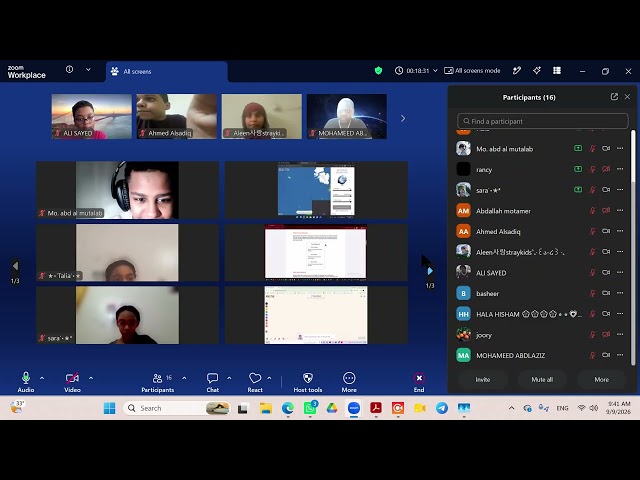640x480 pixels.
Task: Click the Mute all button
Action: tap(542, 380)
